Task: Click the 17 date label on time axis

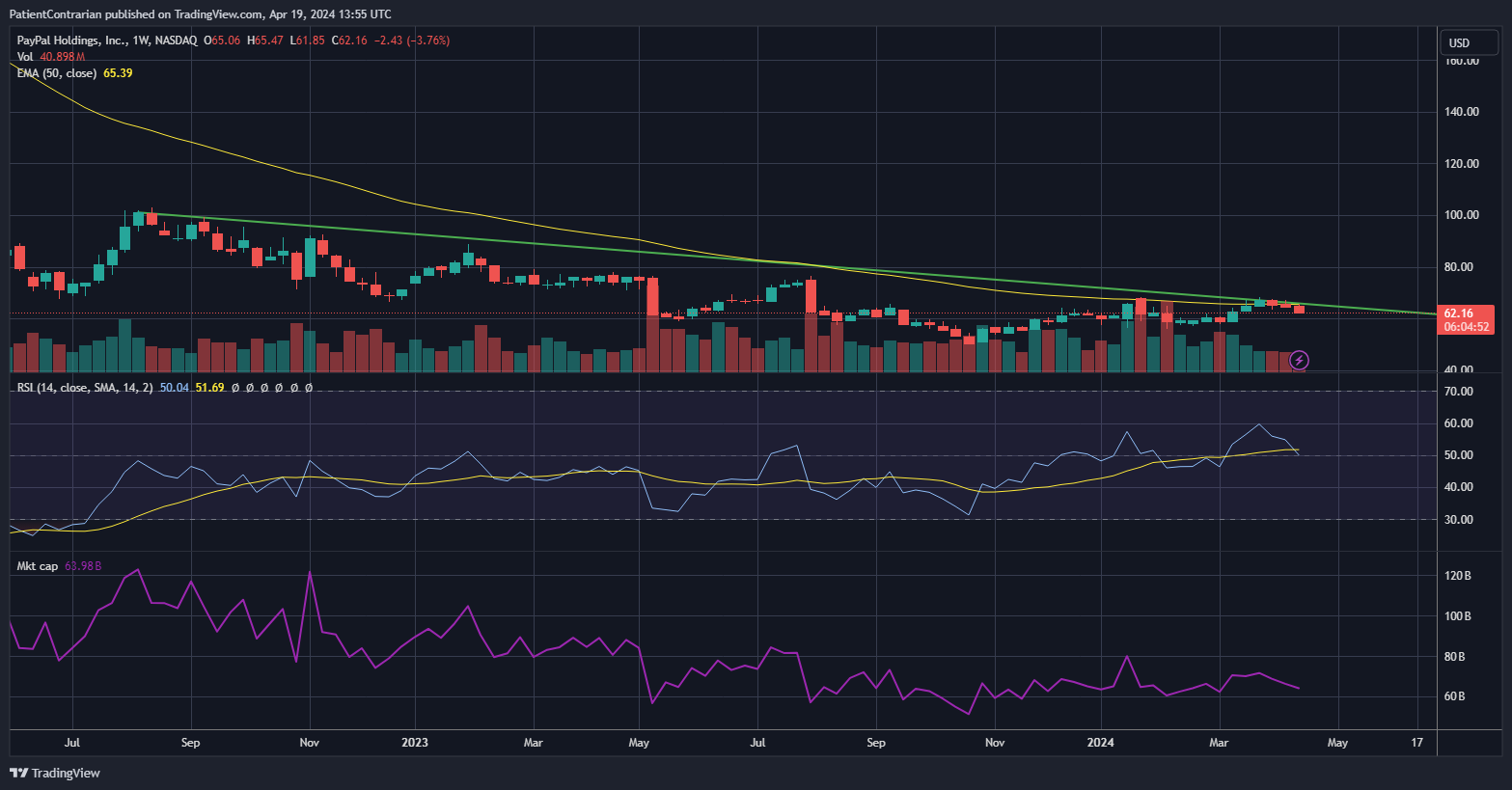Action: click(1416, 743)
